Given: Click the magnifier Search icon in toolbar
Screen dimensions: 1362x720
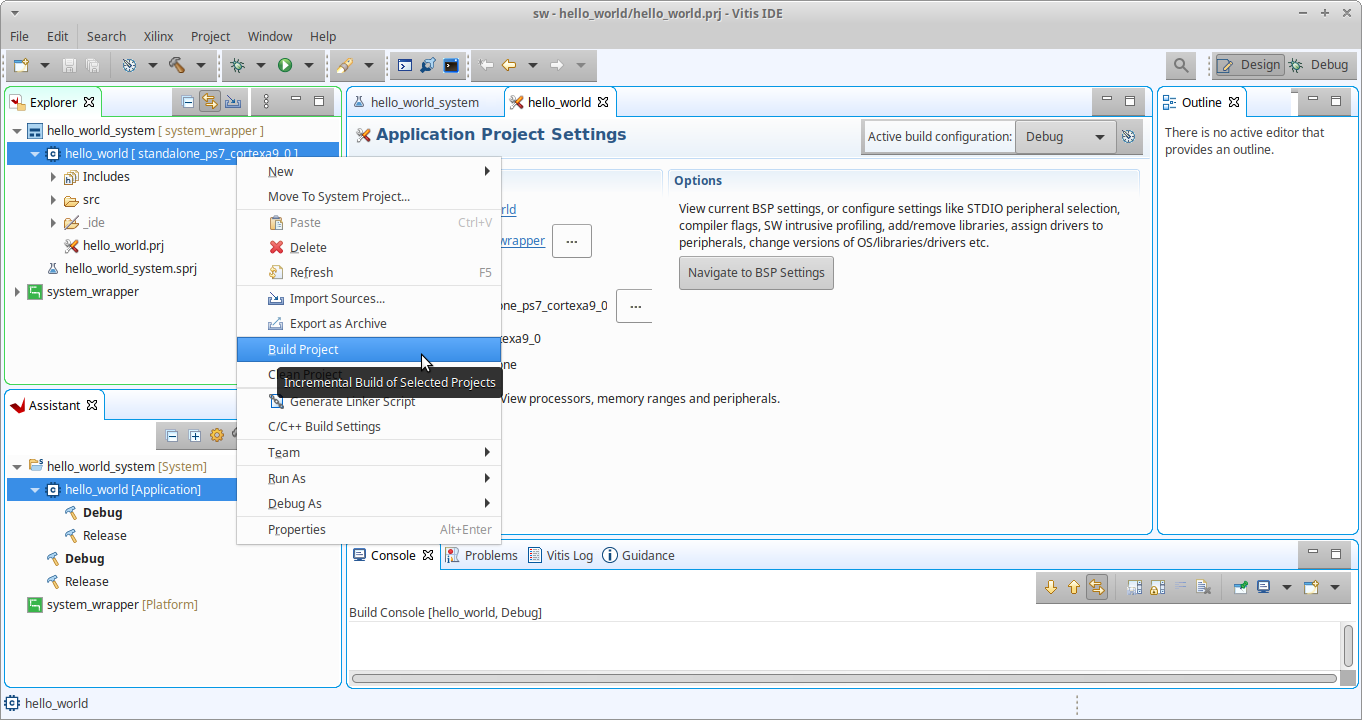Looking at the screenshot, I should pyautogui.click(x=1181, y=65).
